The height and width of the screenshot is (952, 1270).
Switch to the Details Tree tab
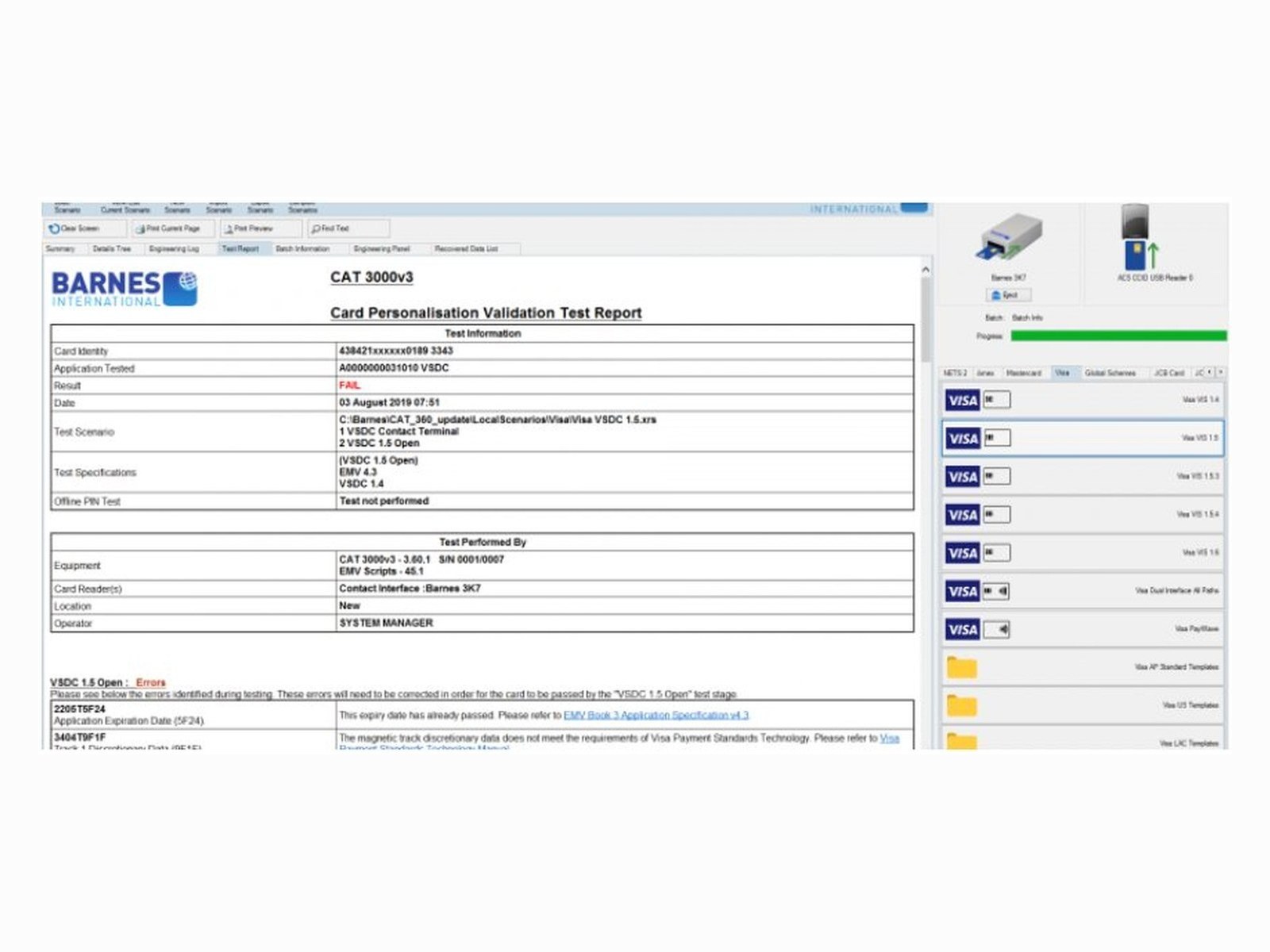pyautogui.click(x=112, y=249)
